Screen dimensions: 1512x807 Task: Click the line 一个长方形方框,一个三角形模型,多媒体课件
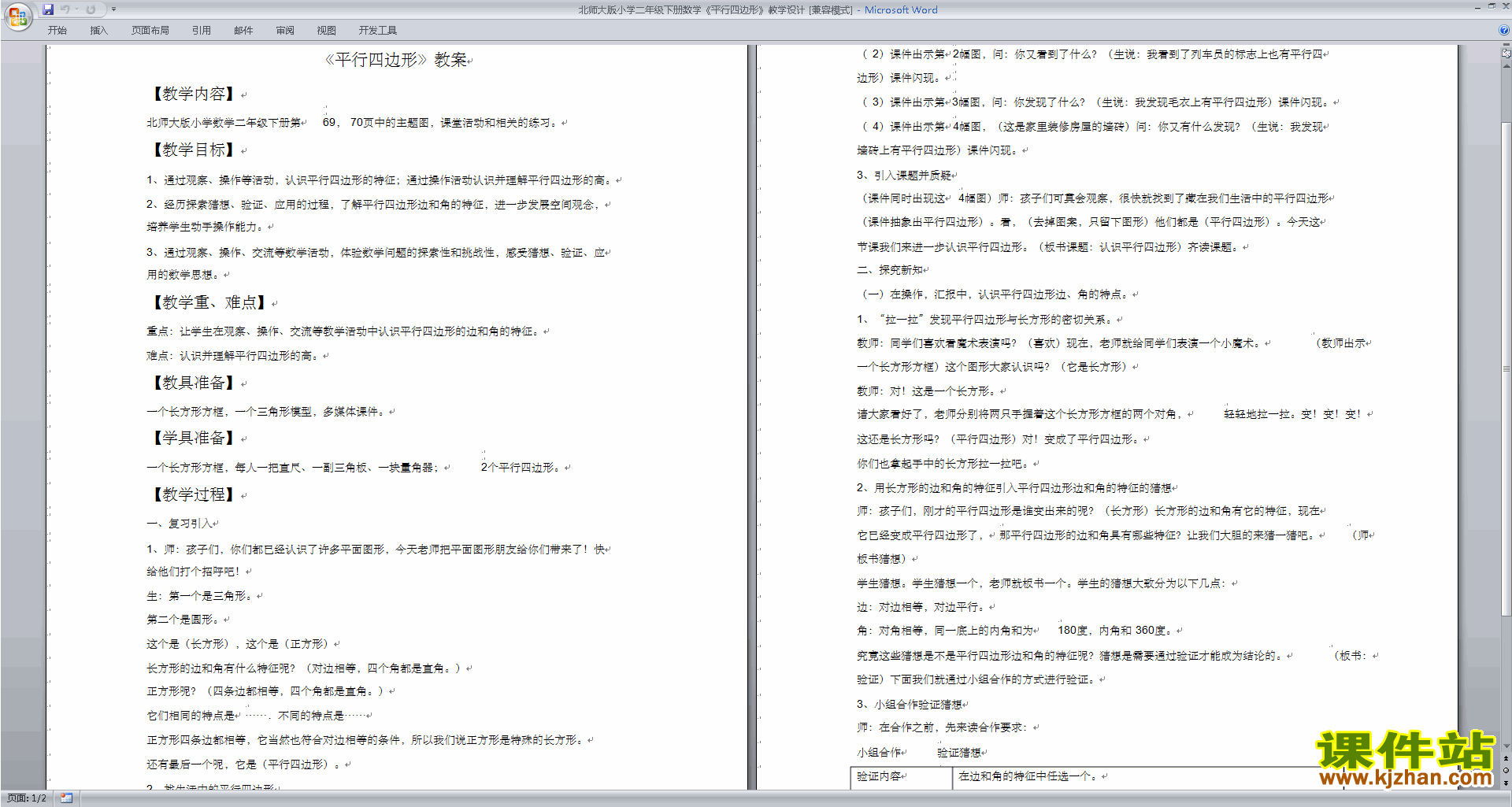(x=266, y=412)
